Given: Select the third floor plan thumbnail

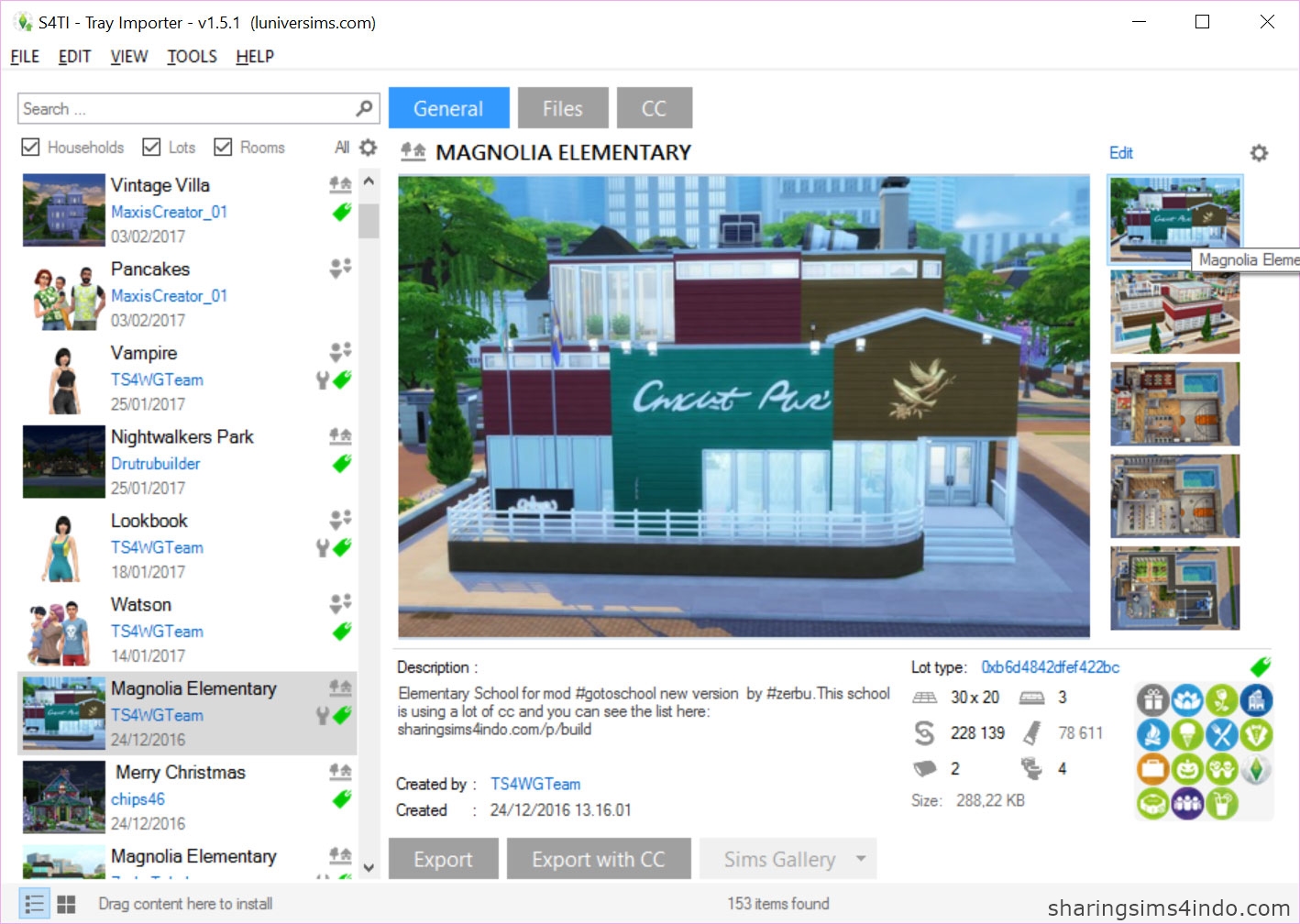Looking at the screenshot, I should pos(1175,404).
